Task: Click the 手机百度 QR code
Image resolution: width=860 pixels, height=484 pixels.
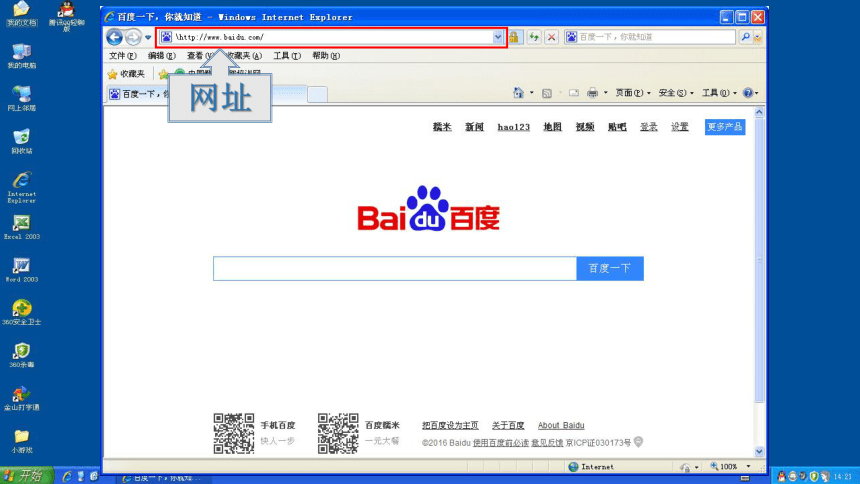Action: tap(234, 434)
